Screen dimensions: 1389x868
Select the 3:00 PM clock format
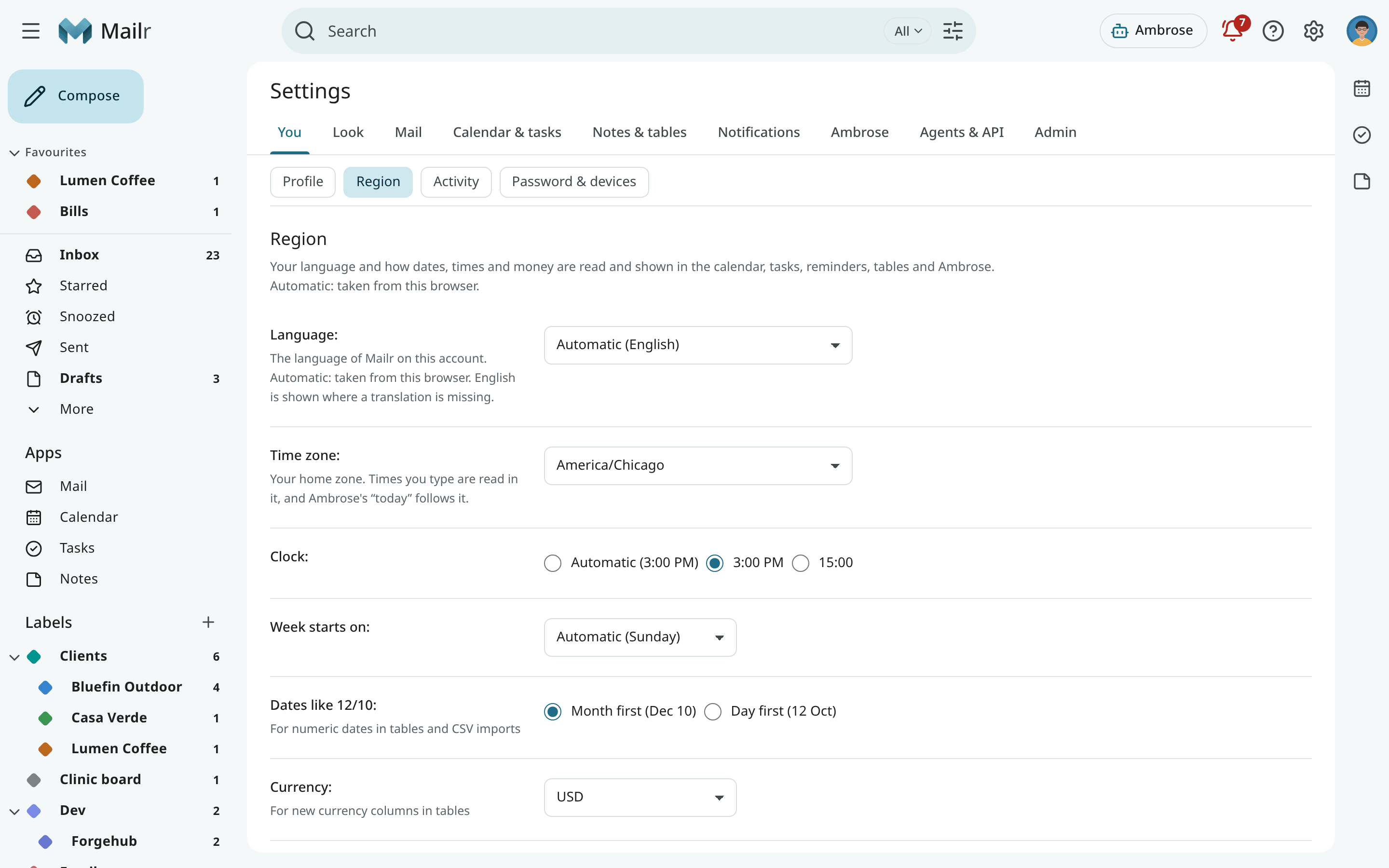pos(715,563)
